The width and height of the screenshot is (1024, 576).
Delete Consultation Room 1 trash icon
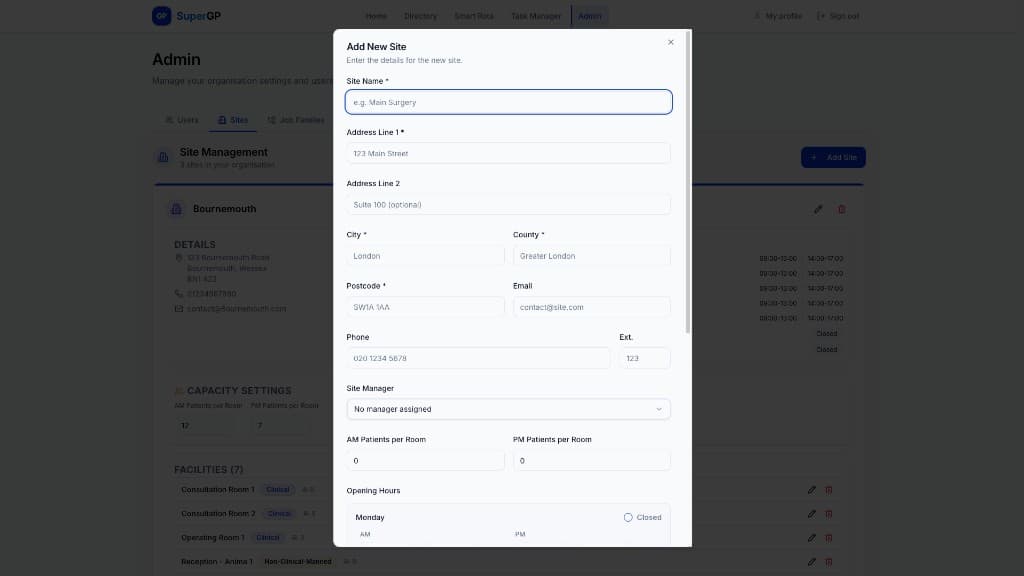click(829, 490)
